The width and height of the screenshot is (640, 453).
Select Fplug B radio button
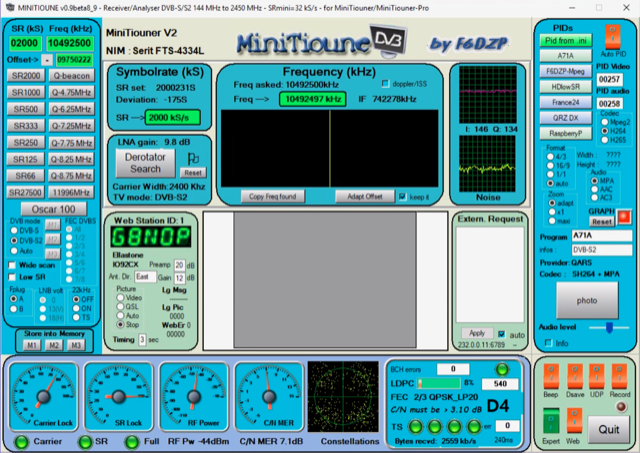tap(13, 309)
